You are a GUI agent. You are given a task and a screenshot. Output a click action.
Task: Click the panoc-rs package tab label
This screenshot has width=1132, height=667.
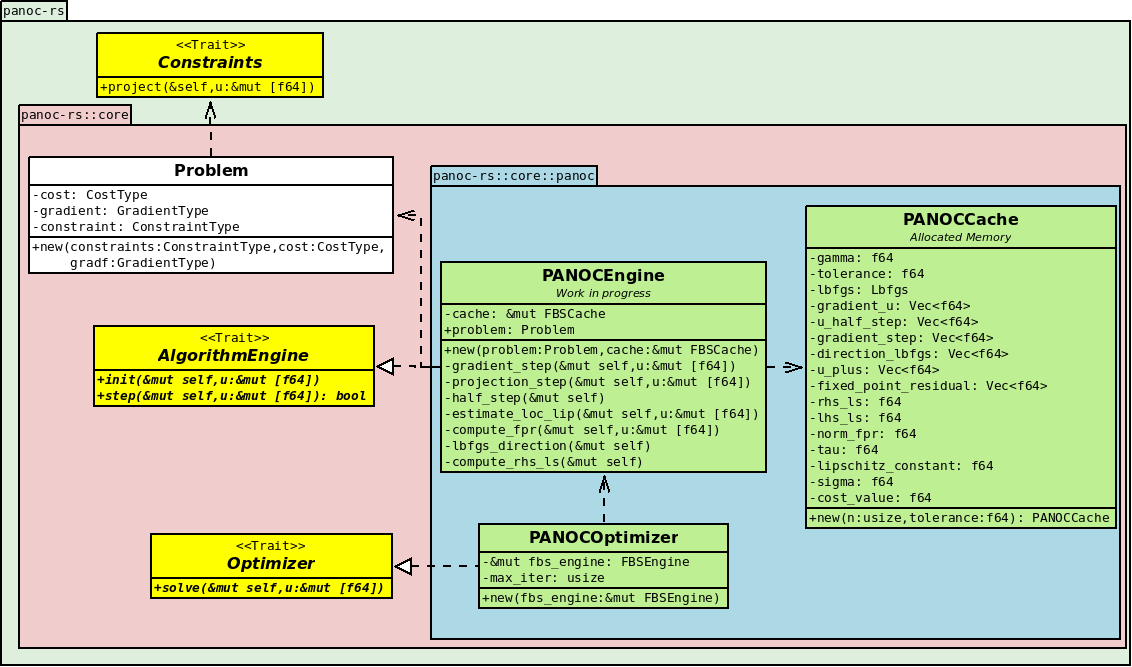33,11
